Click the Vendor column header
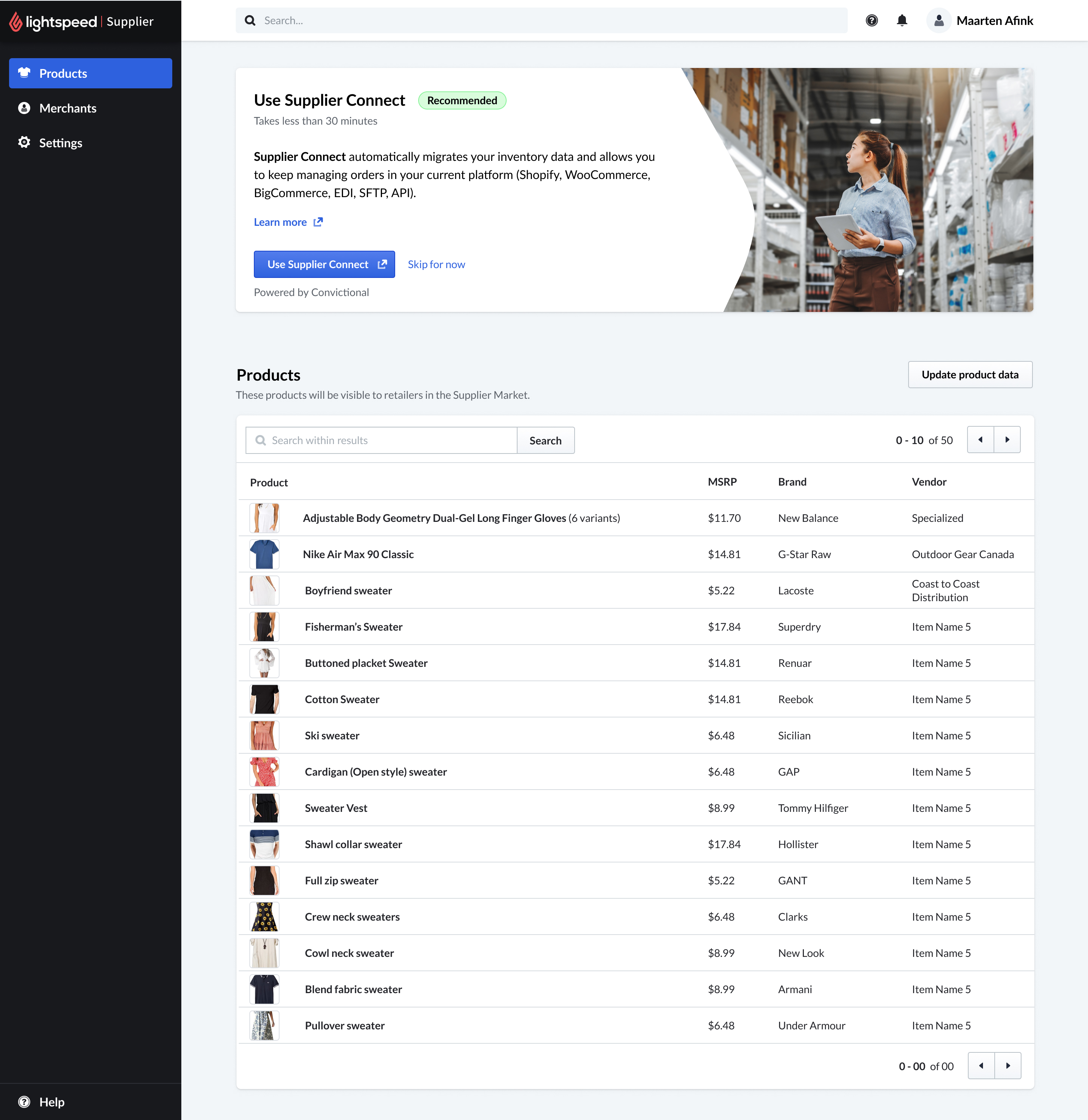This screenshot has width=1088, height=1120. (x=929, y=482)
